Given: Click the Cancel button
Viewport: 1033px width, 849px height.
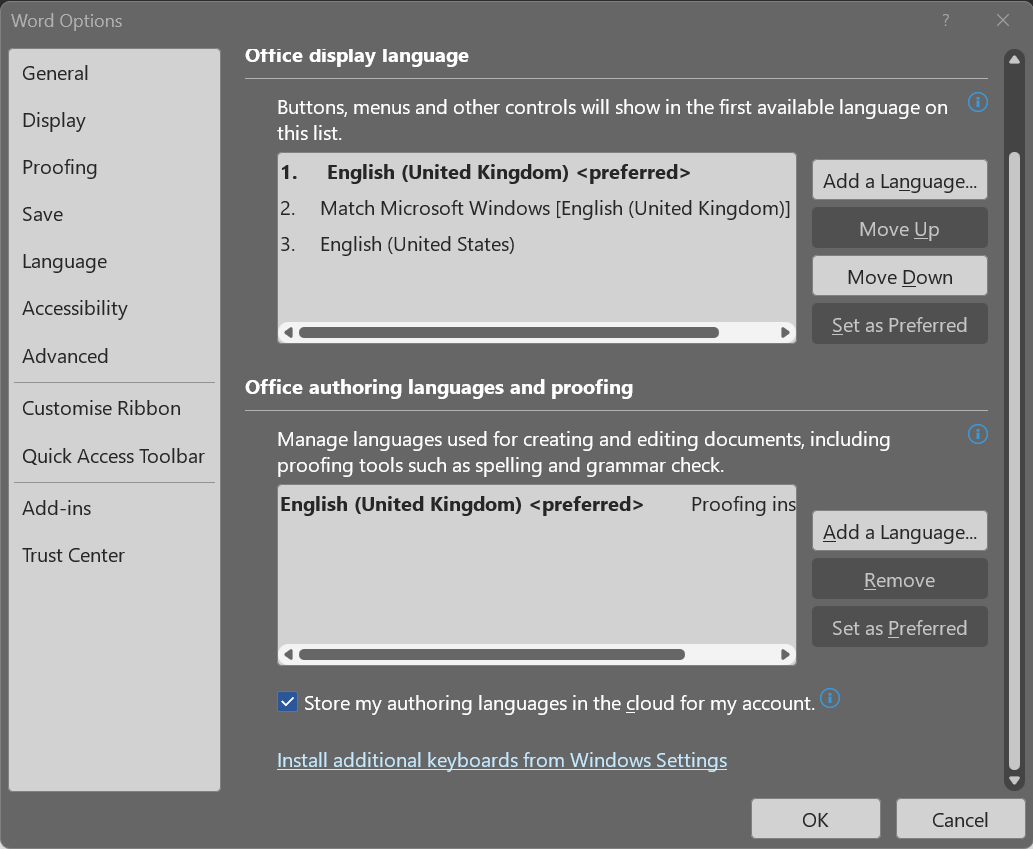Looking at the screenshot, I should click(x=960, y=819).
